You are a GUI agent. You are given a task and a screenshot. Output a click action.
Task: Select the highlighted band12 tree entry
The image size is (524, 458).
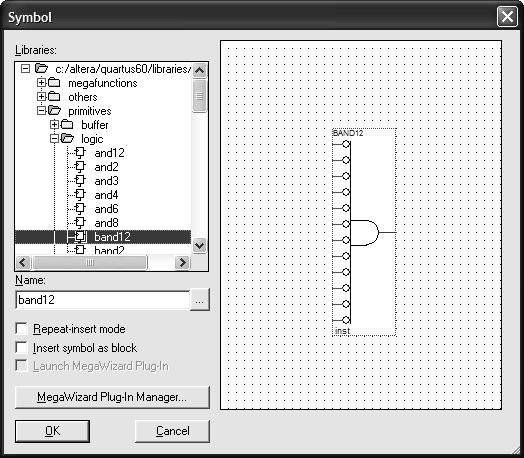(x=103, y=237)
